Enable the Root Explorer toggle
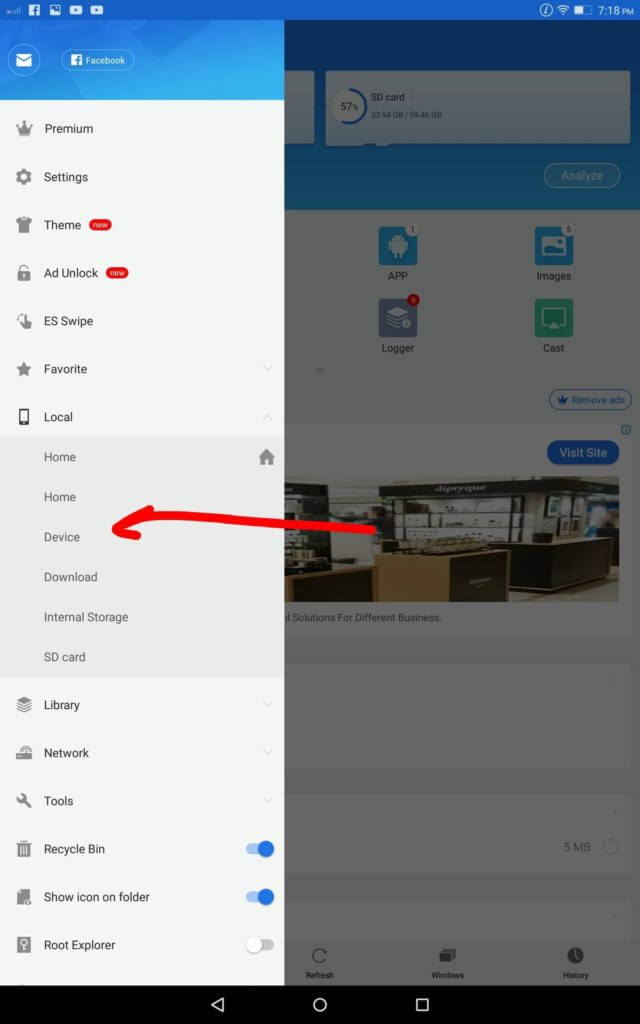 point(260,945)
